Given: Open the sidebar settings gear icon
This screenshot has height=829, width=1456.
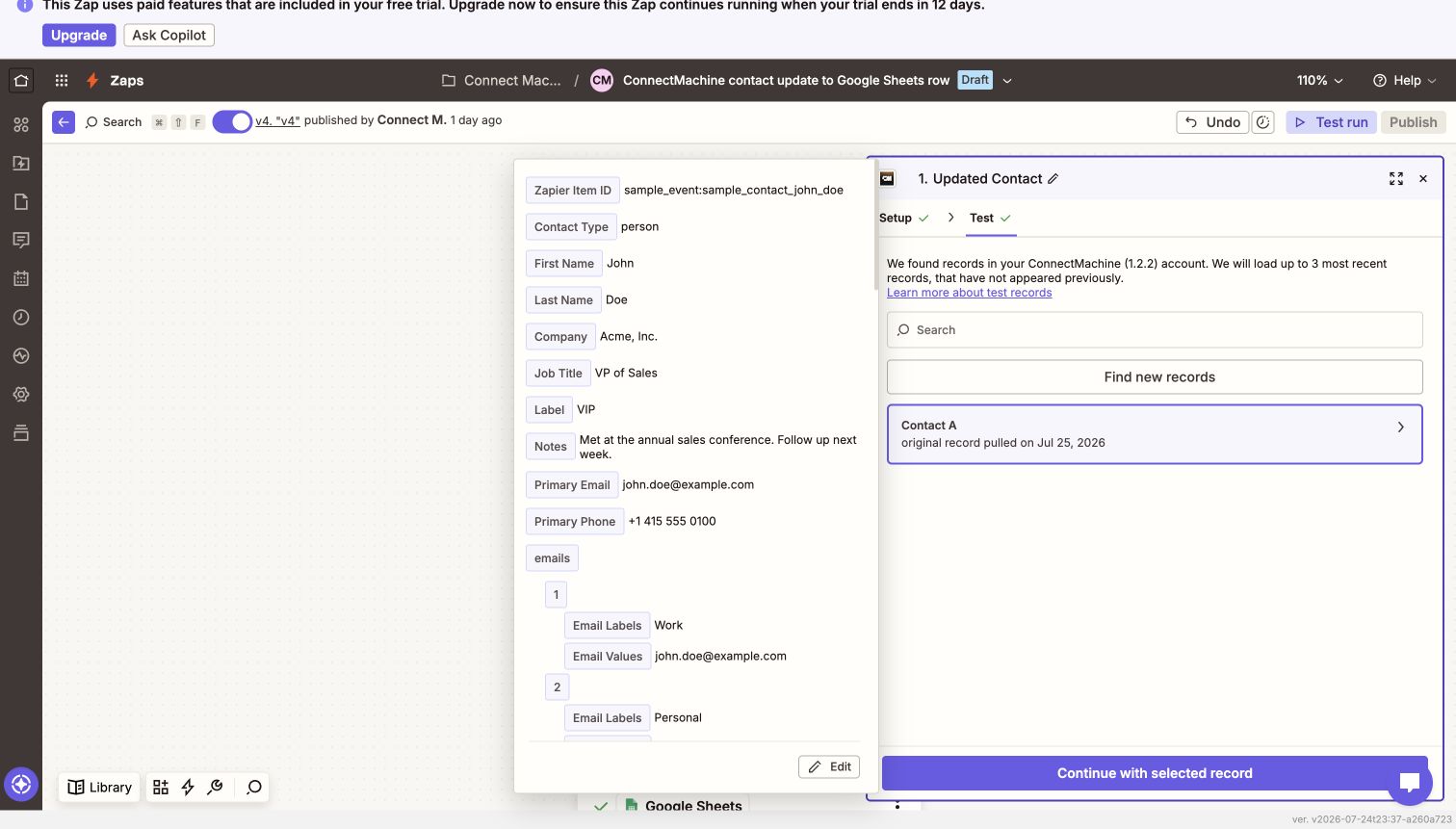Looking at the screenshot, I should (21, 394).
